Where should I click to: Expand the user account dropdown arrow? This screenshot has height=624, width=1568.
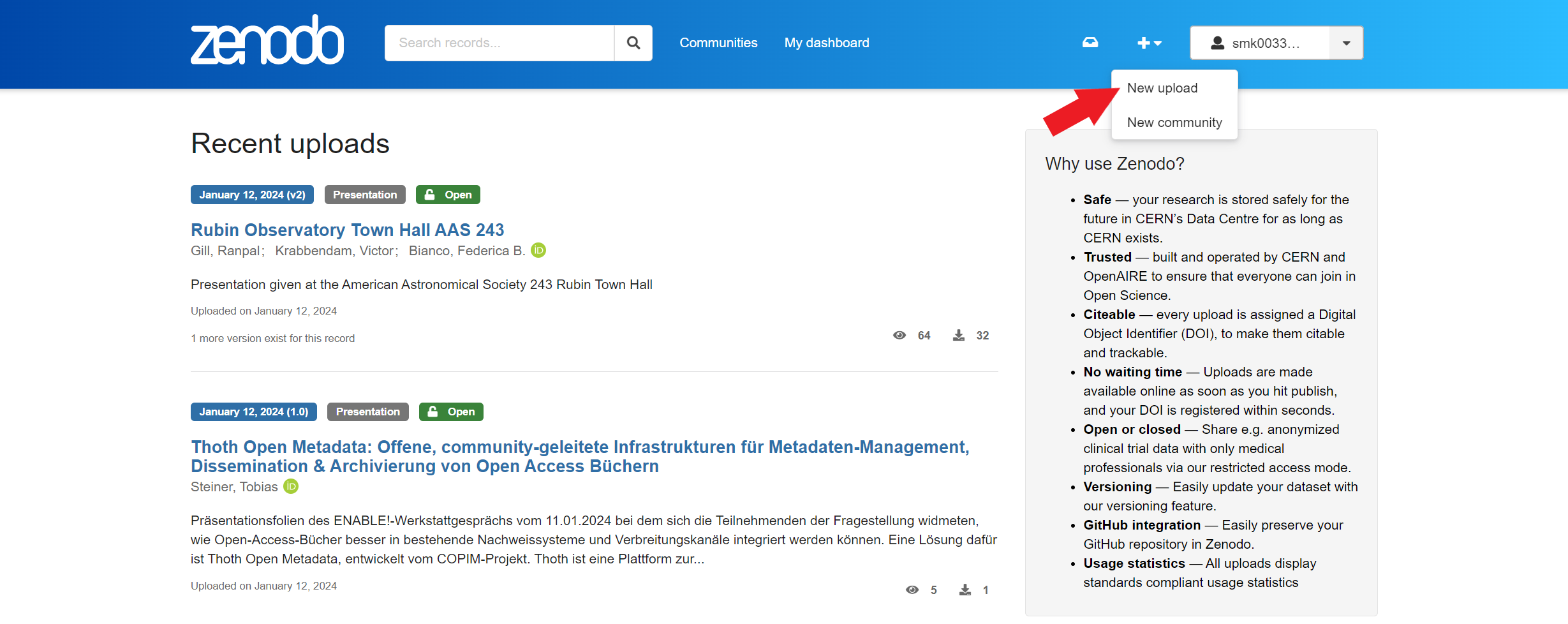pos(1346,43)
